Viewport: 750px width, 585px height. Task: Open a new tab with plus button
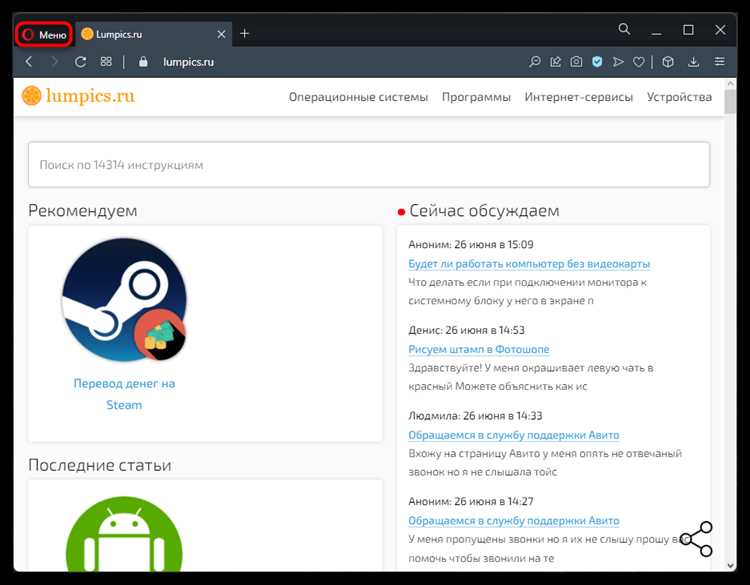(x=244, y=33)
